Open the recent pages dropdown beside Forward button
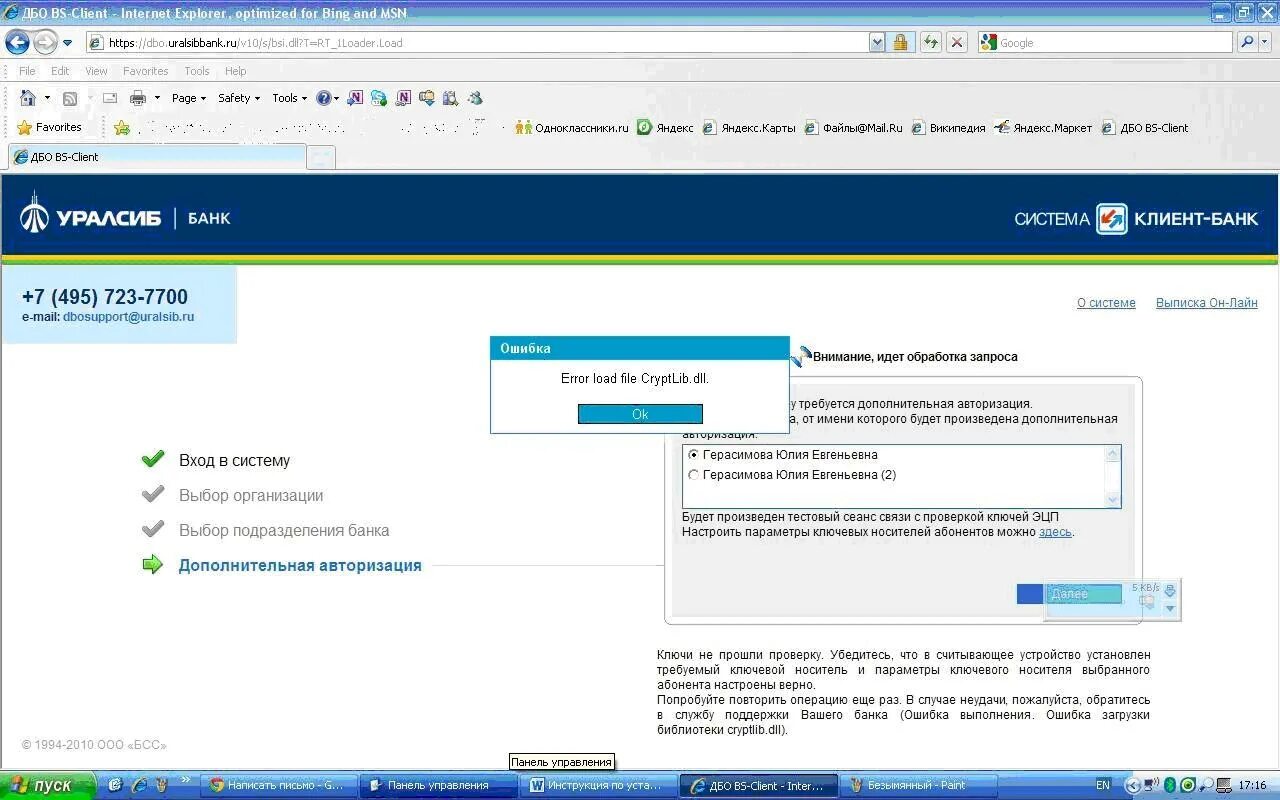The image size is (1280, 800). [68, 43]
